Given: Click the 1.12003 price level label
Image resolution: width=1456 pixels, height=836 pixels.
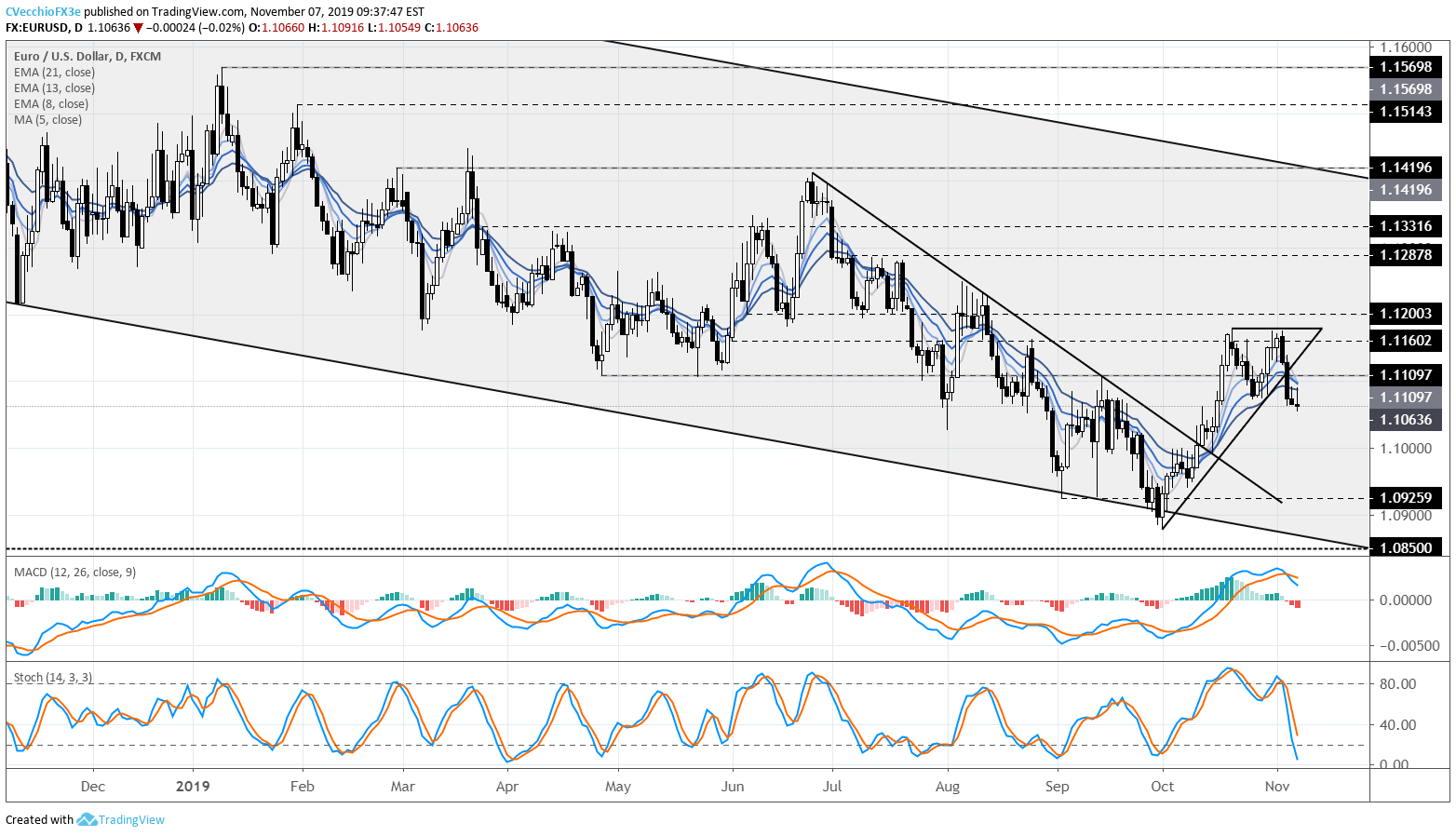Looking at the screenshot, I should tap(1406, 314).
